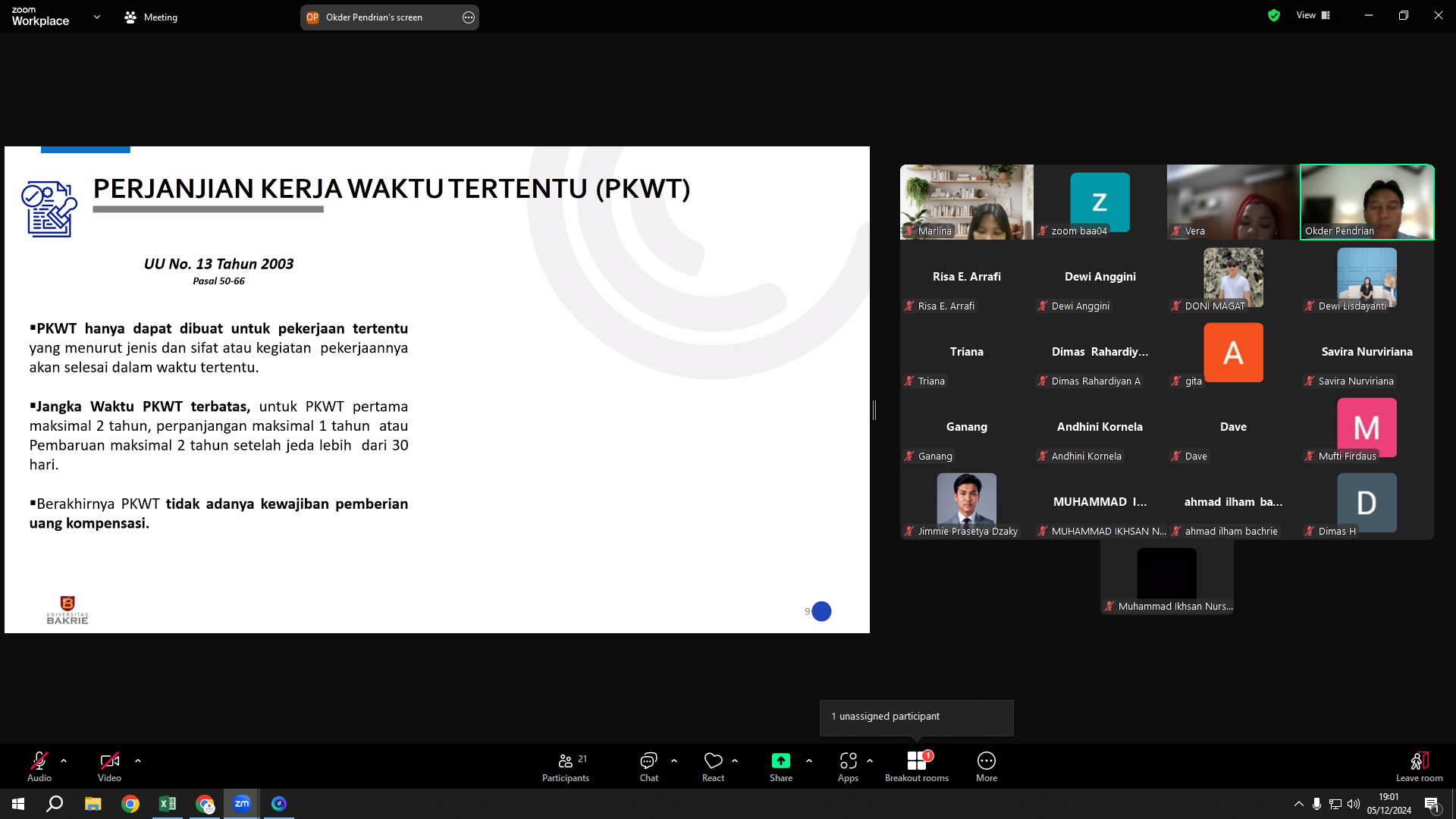Click the unassigned participant notification
1456x819 pixels.
coord(916,717)
